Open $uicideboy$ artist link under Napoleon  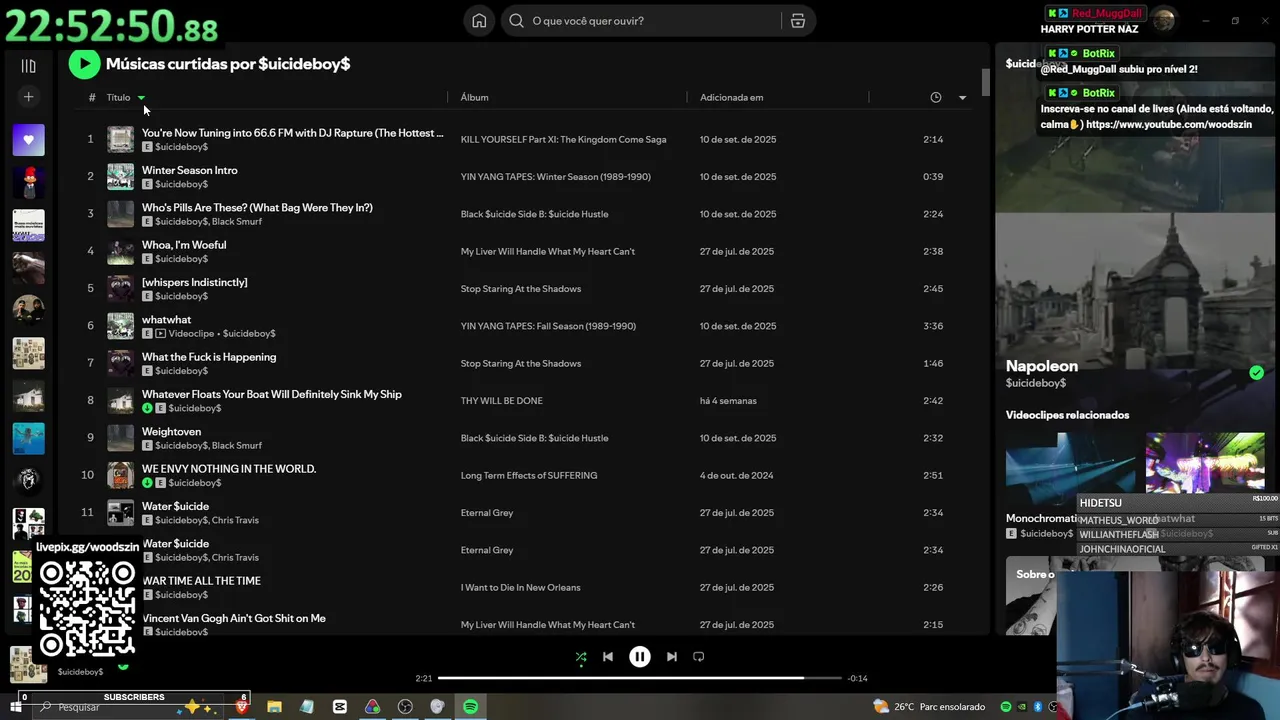[1036, 384]
